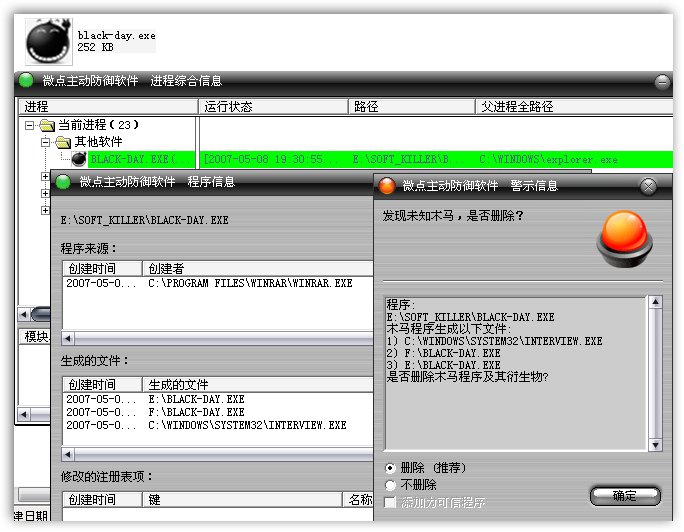This screenshot has height=532, width=684.
Task: Click the green orb in program info window
Action: [63, 182]
